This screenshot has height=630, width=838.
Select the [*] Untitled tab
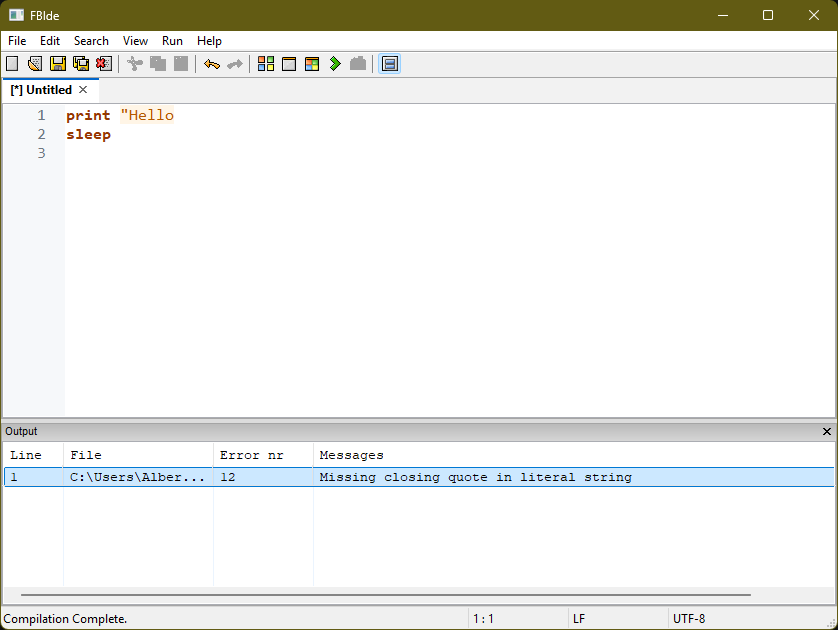(x=42, y=90)
